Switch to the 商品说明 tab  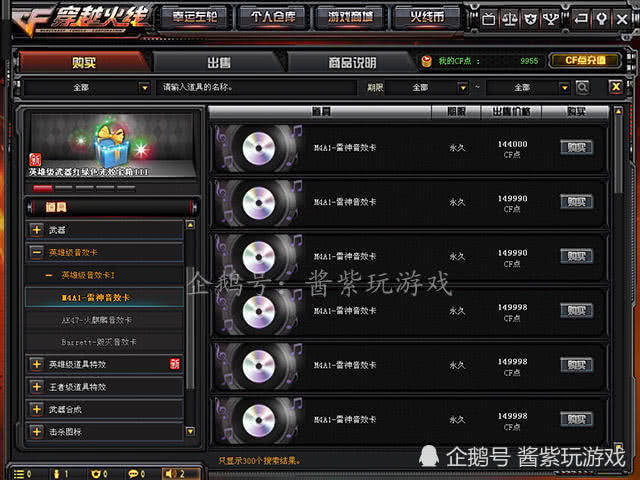click(x=352, y=62)
